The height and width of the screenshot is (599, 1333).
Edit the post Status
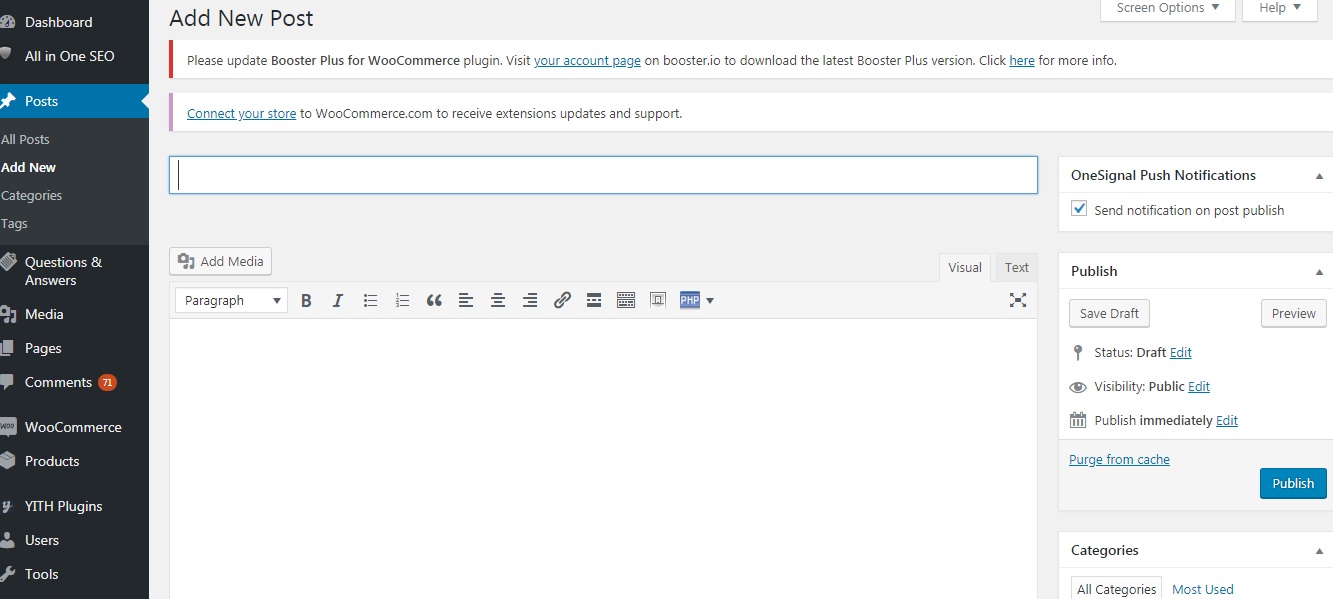[x=1181, y=352]
